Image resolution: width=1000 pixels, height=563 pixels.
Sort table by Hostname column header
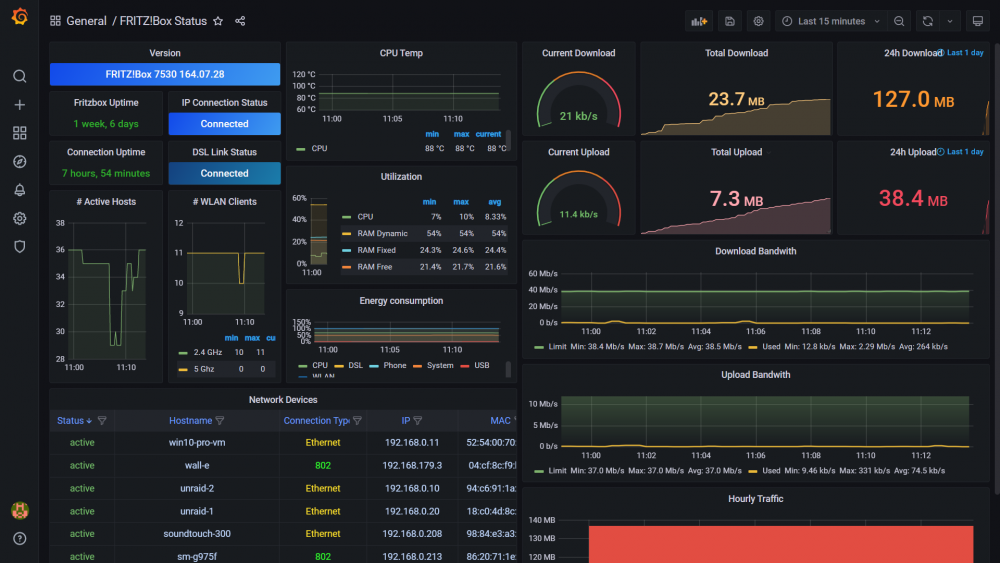point(190,421)
